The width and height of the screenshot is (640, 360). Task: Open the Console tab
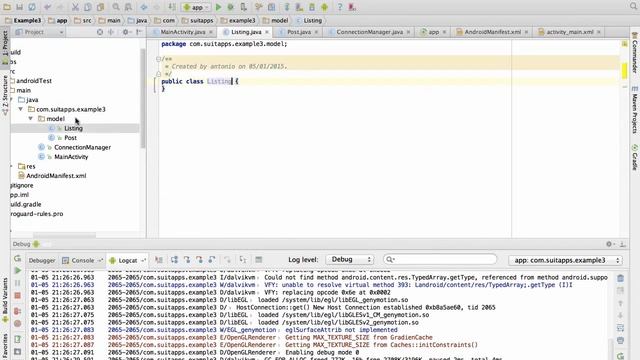click(82, 260)
